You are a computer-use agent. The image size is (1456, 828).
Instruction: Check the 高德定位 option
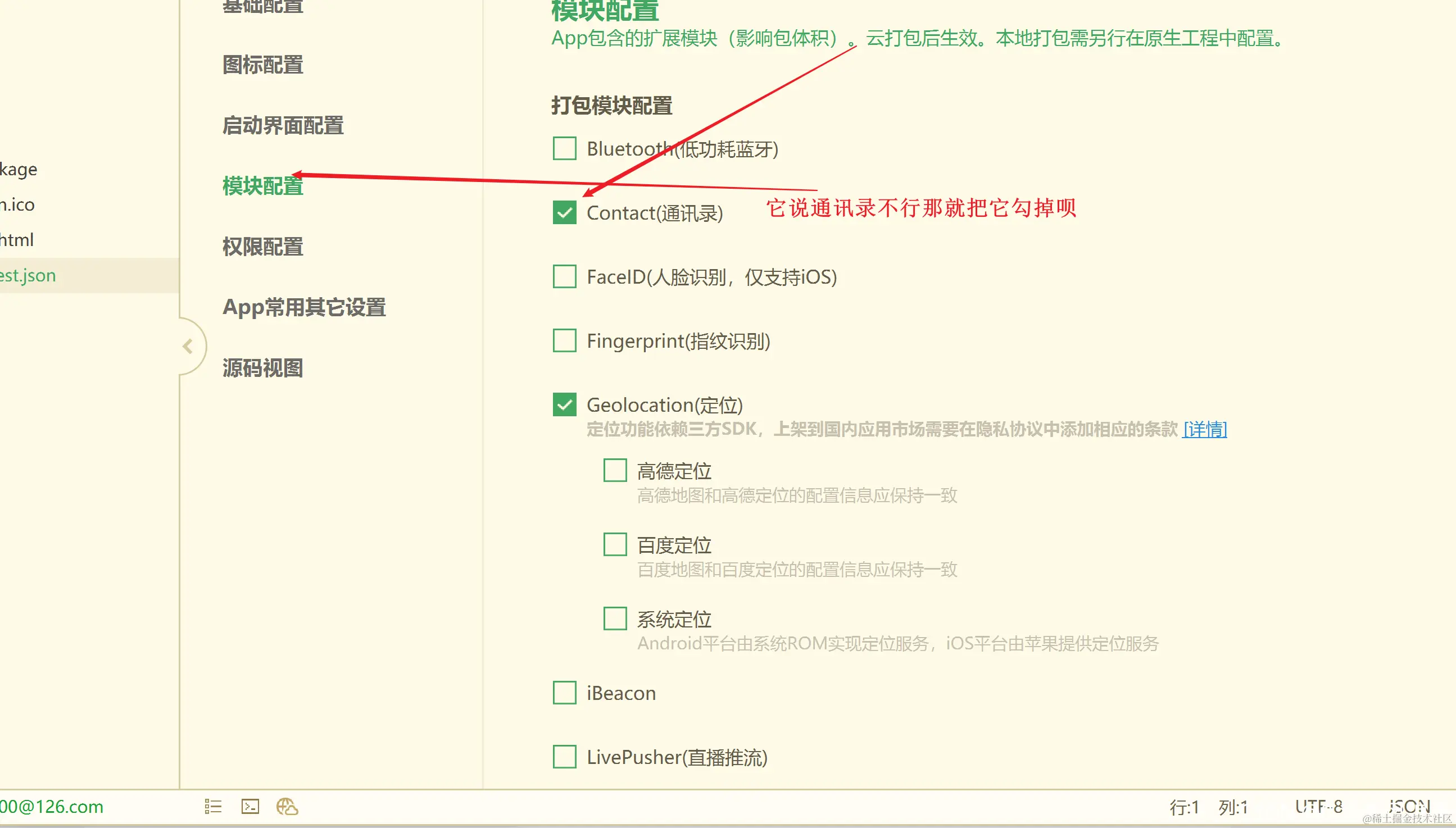coord(615,471)
